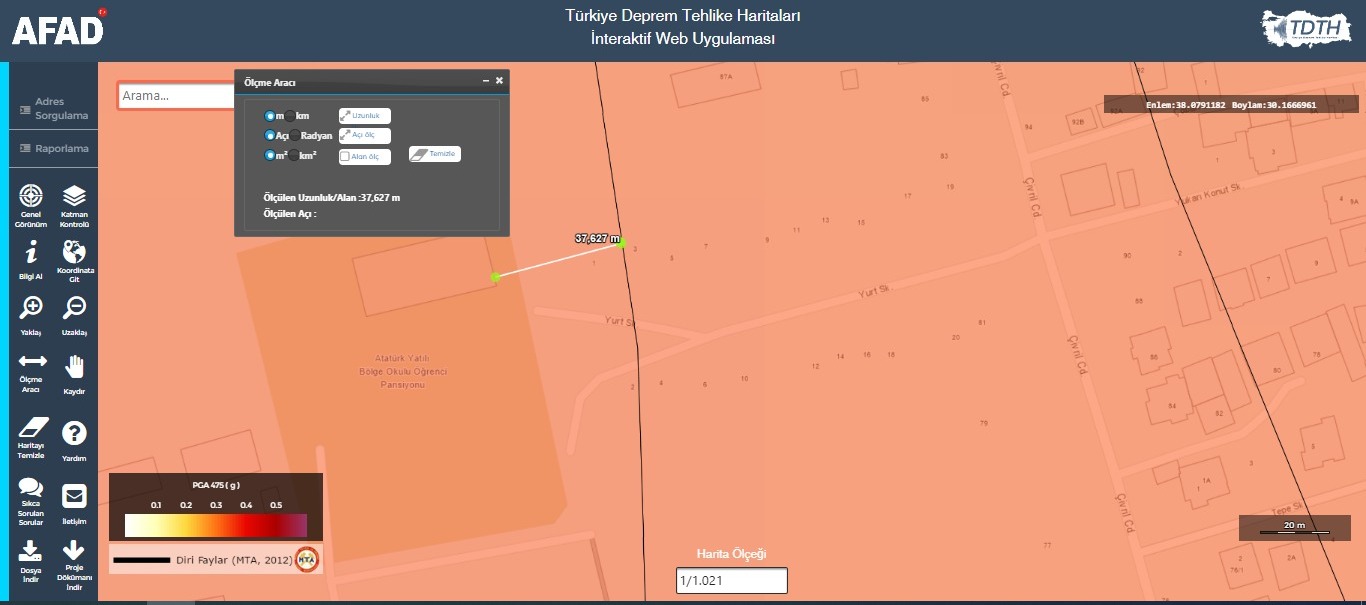Viewport: 1366px width, 605px height.
Task: Click the Arama search field
Action: point(177,95)
